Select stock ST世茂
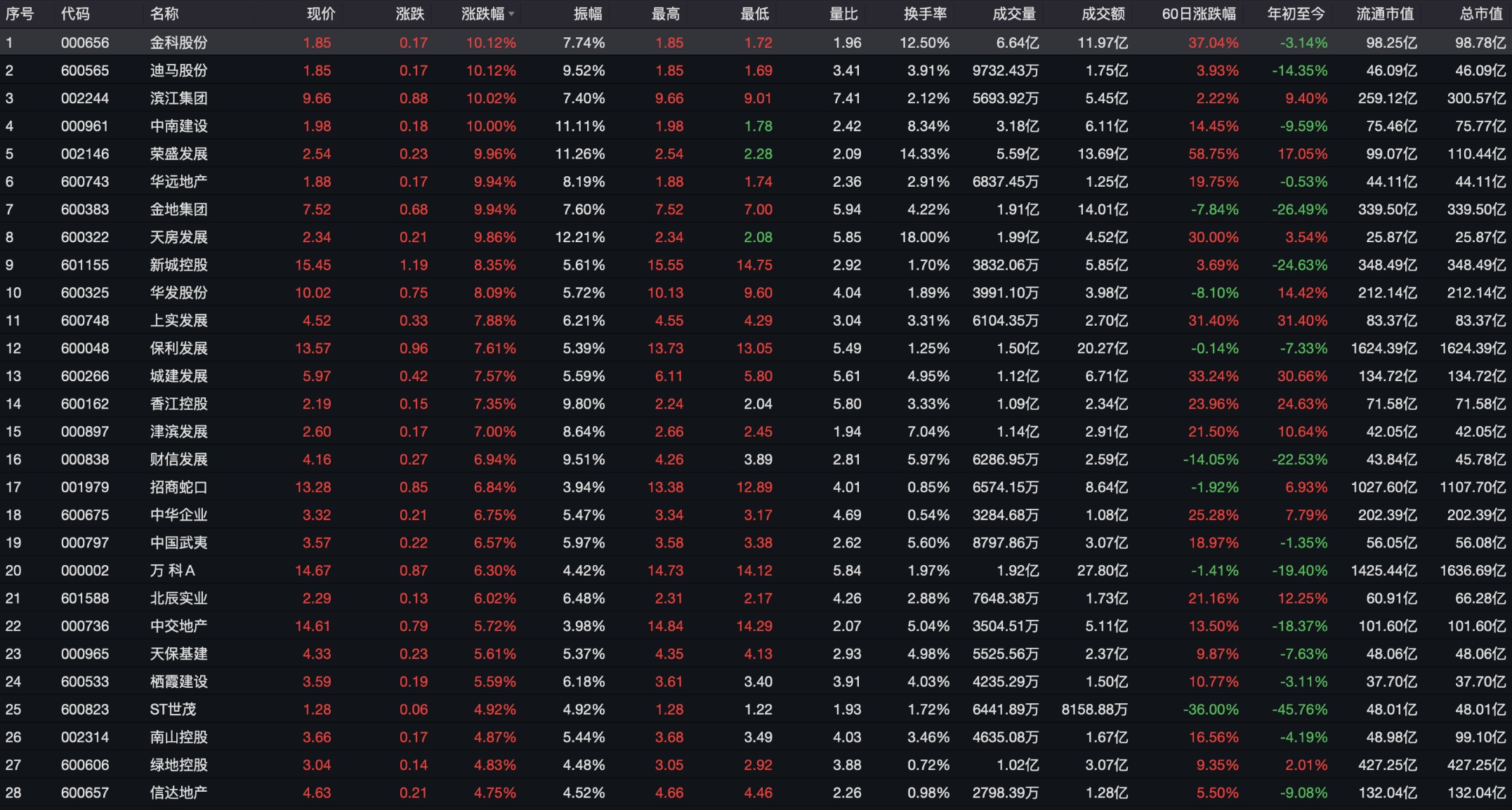The height and width of the screenshot is (810, 1512). pyautogui.click(x=173, y=710)
